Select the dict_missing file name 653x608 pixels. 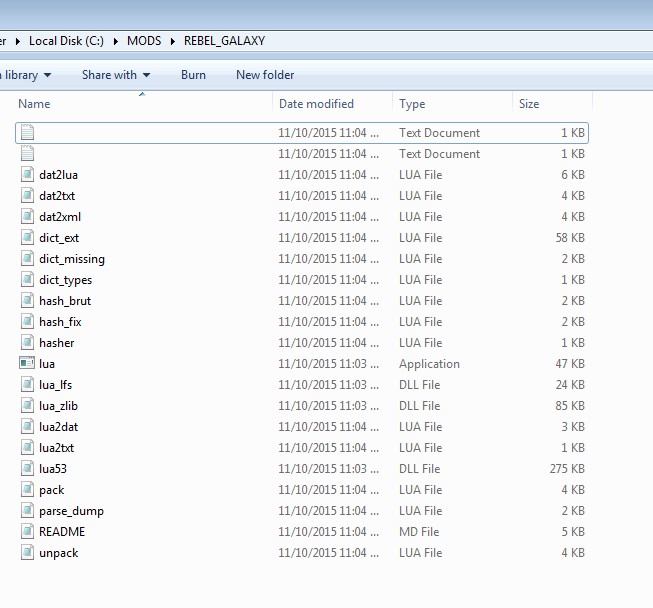[72, 259]
